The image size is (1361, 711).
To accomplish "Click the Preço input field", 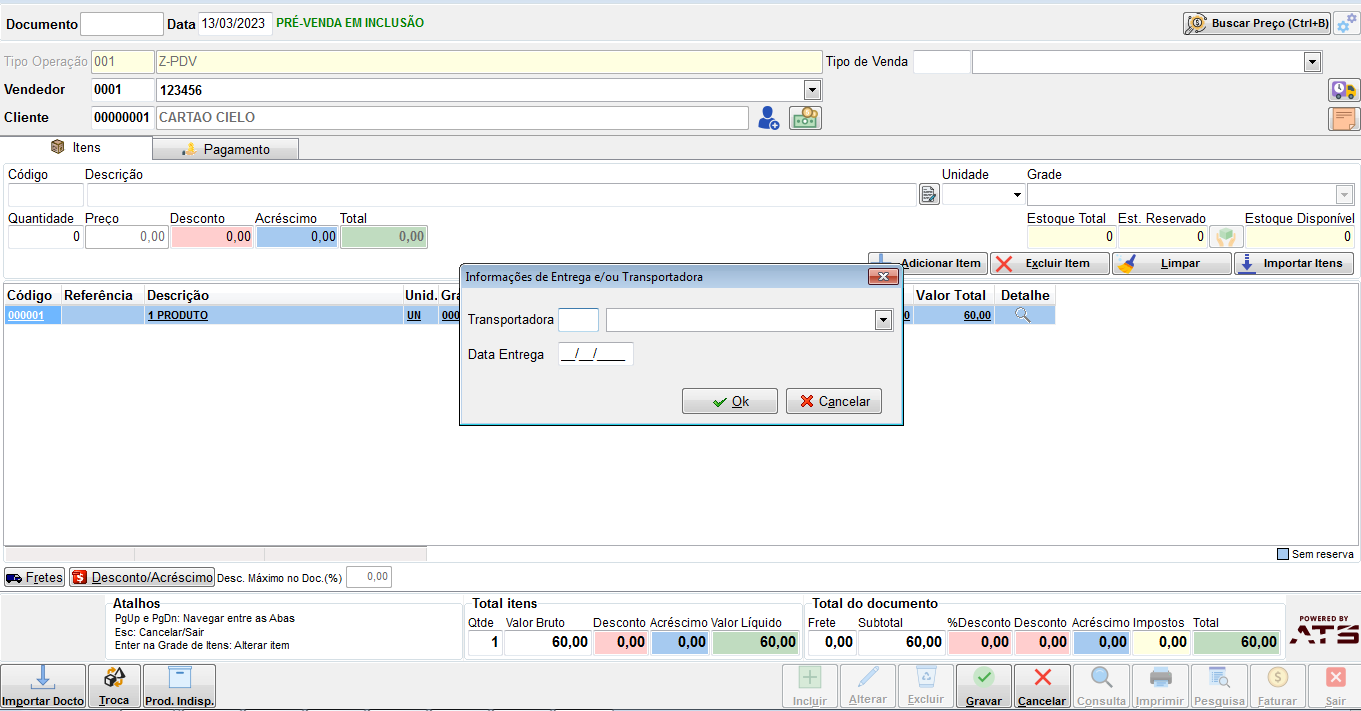I will pos(127,237).
